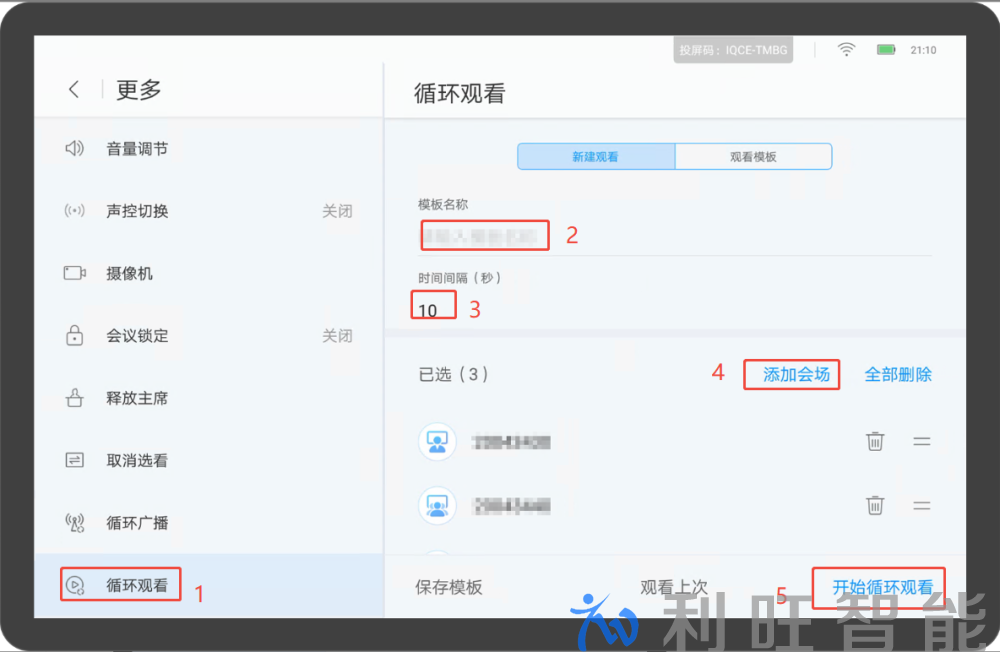Grab the reorder handle of the second site
This screenshot has height=652, width=1000.
pos(922,505)
